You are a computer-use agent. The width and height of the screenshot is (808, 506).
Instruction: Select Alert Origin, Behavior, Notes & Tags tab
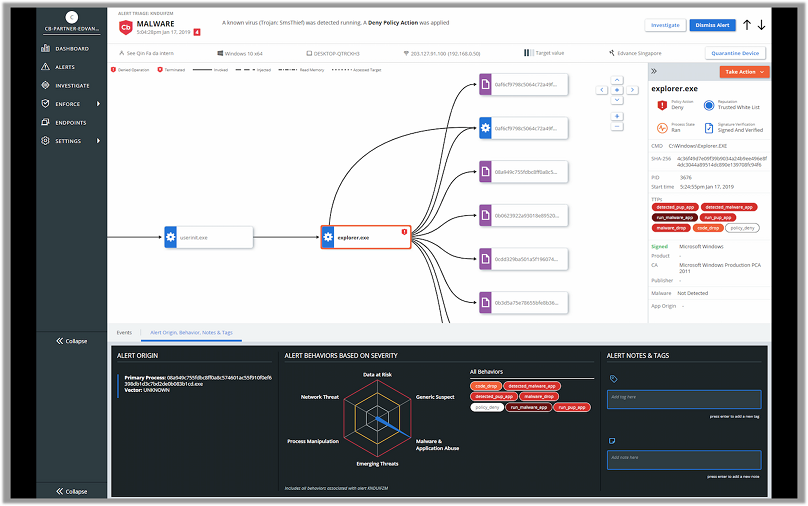tap(190, 331)
